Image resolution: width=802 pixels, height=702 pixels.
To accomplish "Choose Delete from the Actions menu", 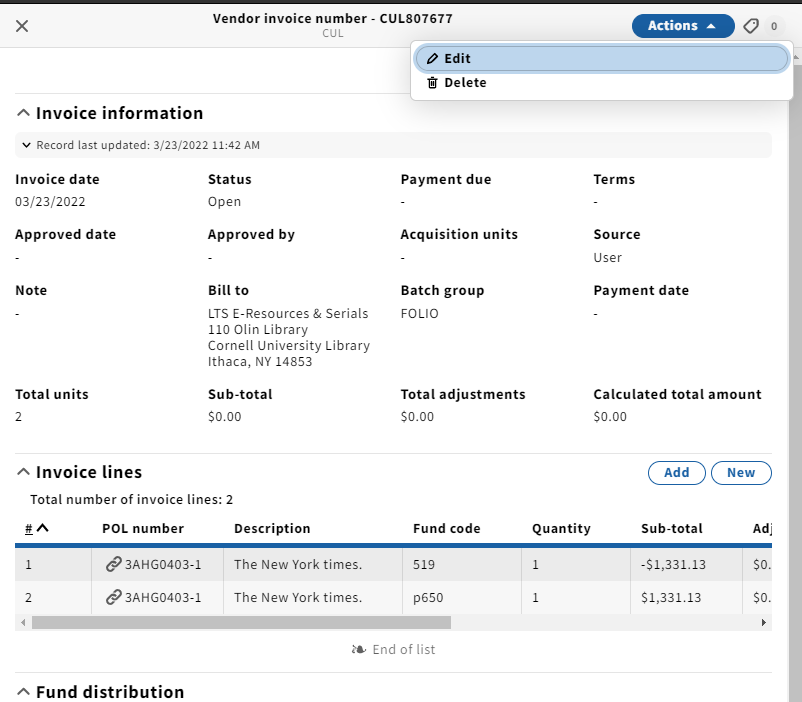I will pyautogui.click(x=602, y=82).
